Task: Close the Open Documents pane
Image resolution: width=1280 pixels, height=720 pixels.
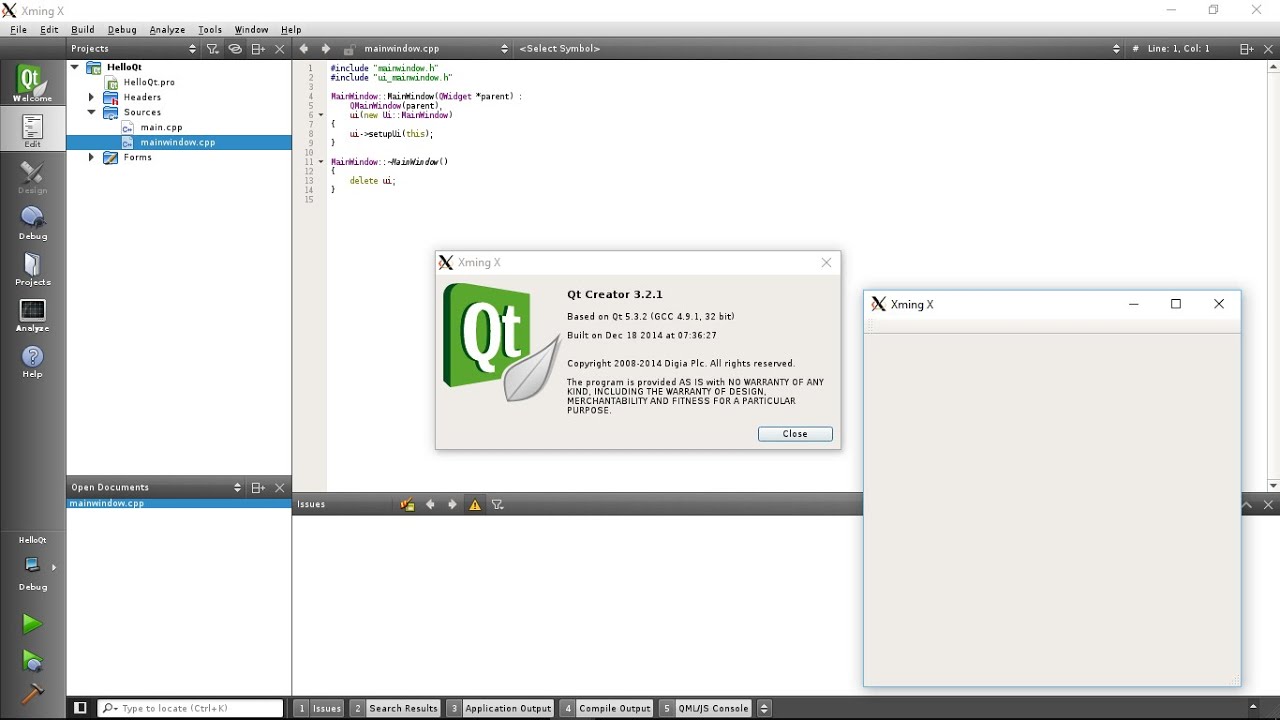Action: coord(280,487)
